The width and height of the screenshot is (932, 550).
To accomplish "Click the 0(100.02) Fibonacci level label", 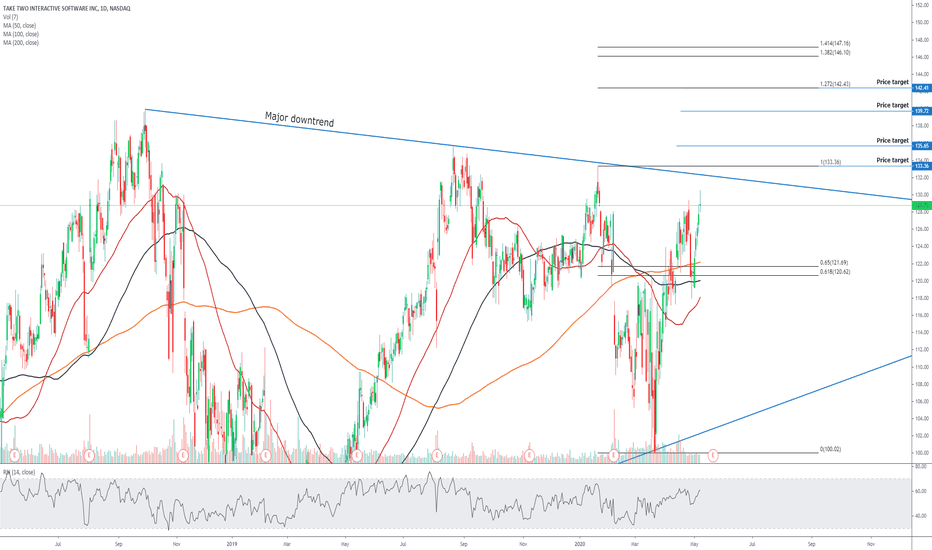I will pyautogui.click(x=830, y=449).
